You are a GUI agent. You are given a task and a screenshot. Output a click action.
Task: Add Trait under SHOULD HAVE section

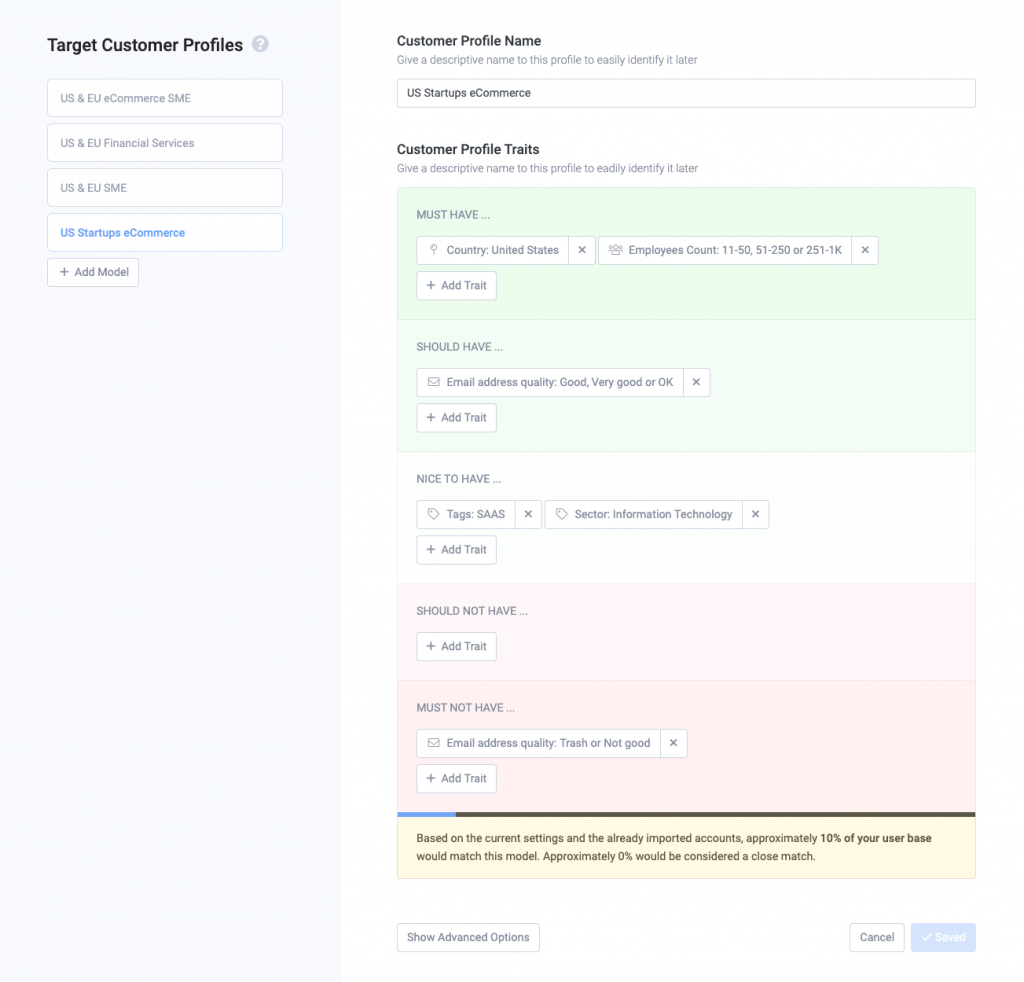click(456, 417)
